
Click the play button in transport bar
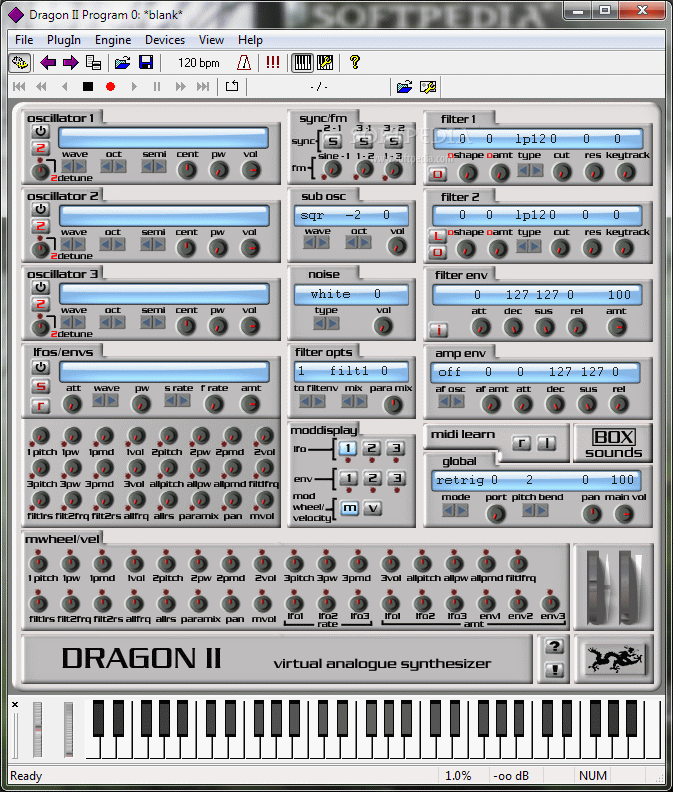[134, 87]
